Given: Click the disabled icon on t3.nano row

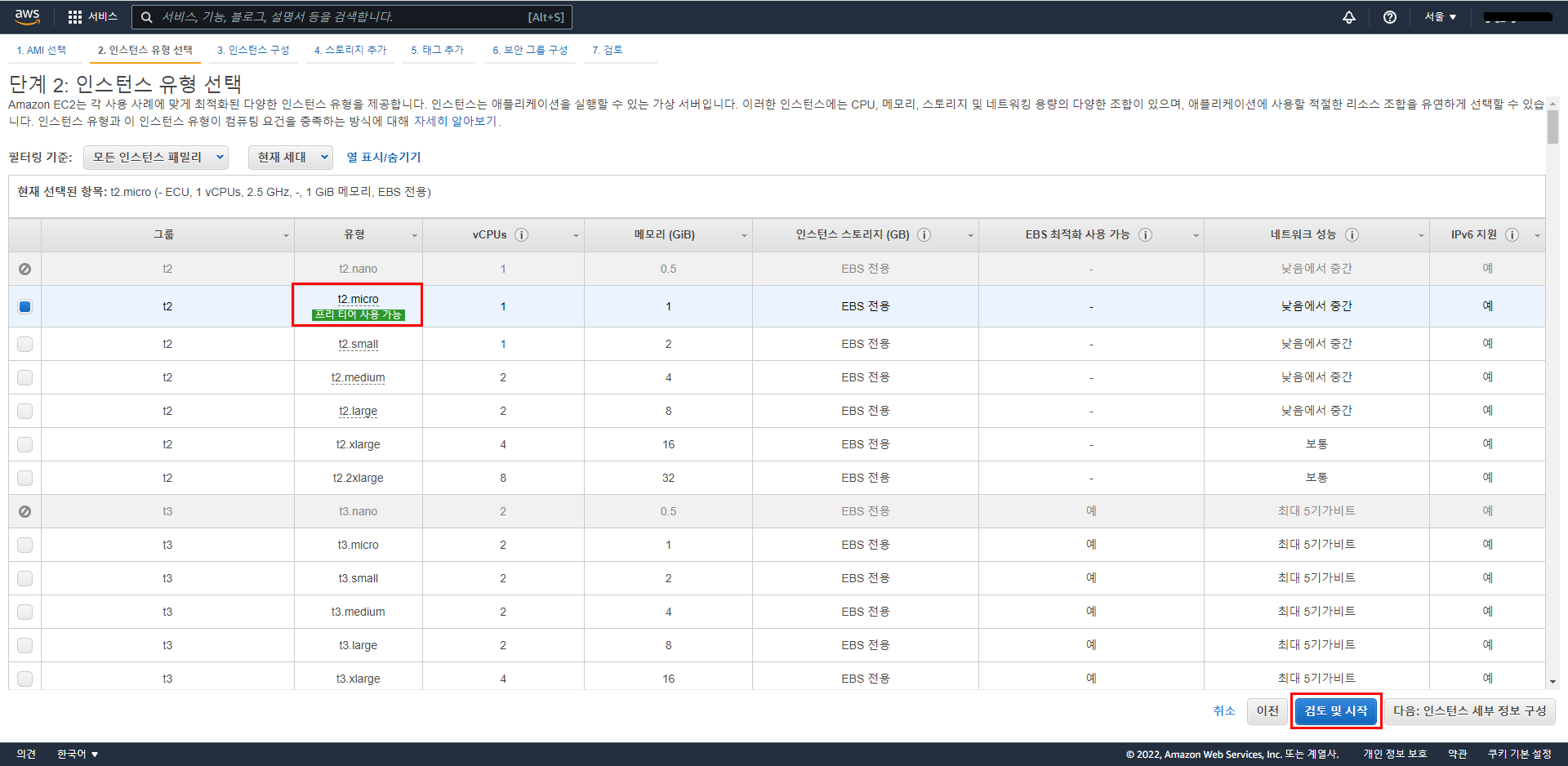Looking at the screenshot, I should click(24, 511).
